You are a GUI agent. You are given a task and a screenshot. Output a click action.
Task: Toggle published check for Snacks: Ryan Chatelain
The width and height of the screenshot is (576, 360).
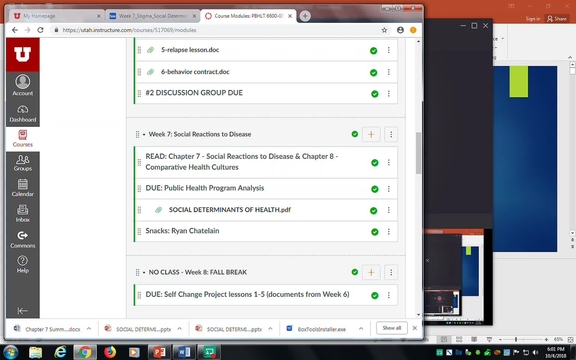(x=374, y=232)
